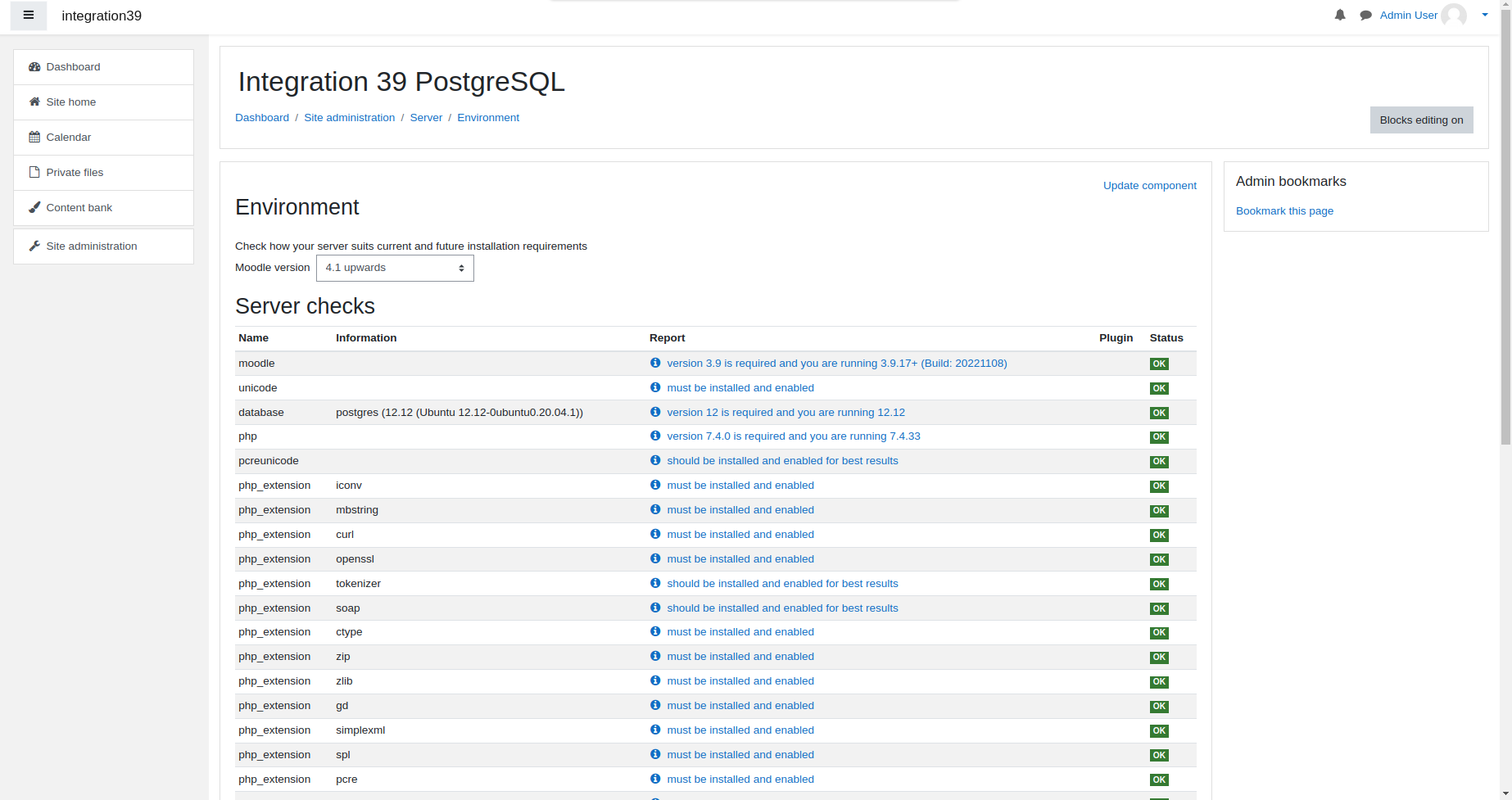
Task: Open Calendar in side navigation
Action: tap(103, 138)
